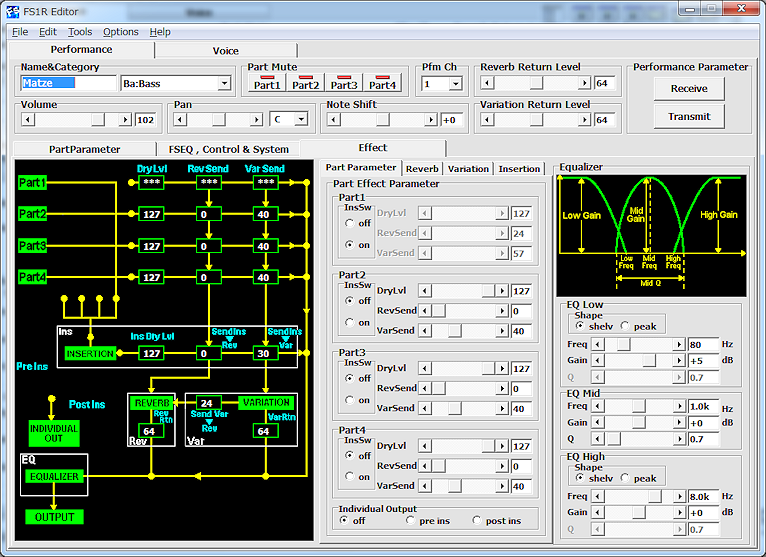
Task: Choose peak shape for EQ Low
Action: tap(625, 326)
